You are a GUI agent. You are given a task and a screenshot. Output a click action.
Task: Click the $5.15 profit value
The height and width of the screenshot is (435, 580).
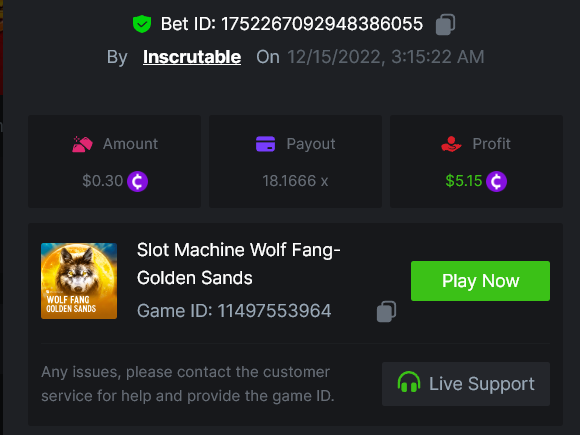point(464,181)
